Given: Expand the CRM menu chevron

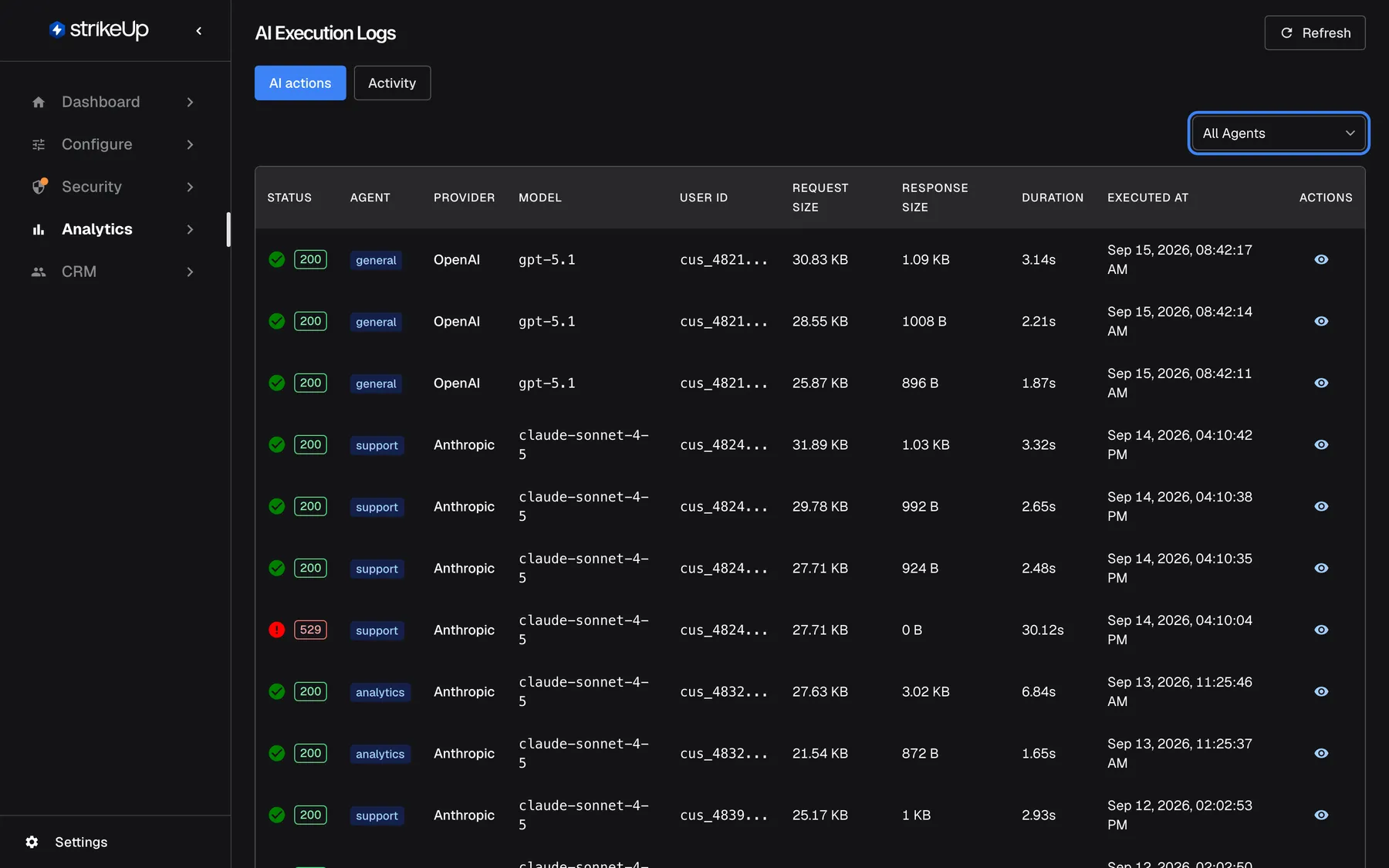Looking at the screenshot, I should (190, 272).
